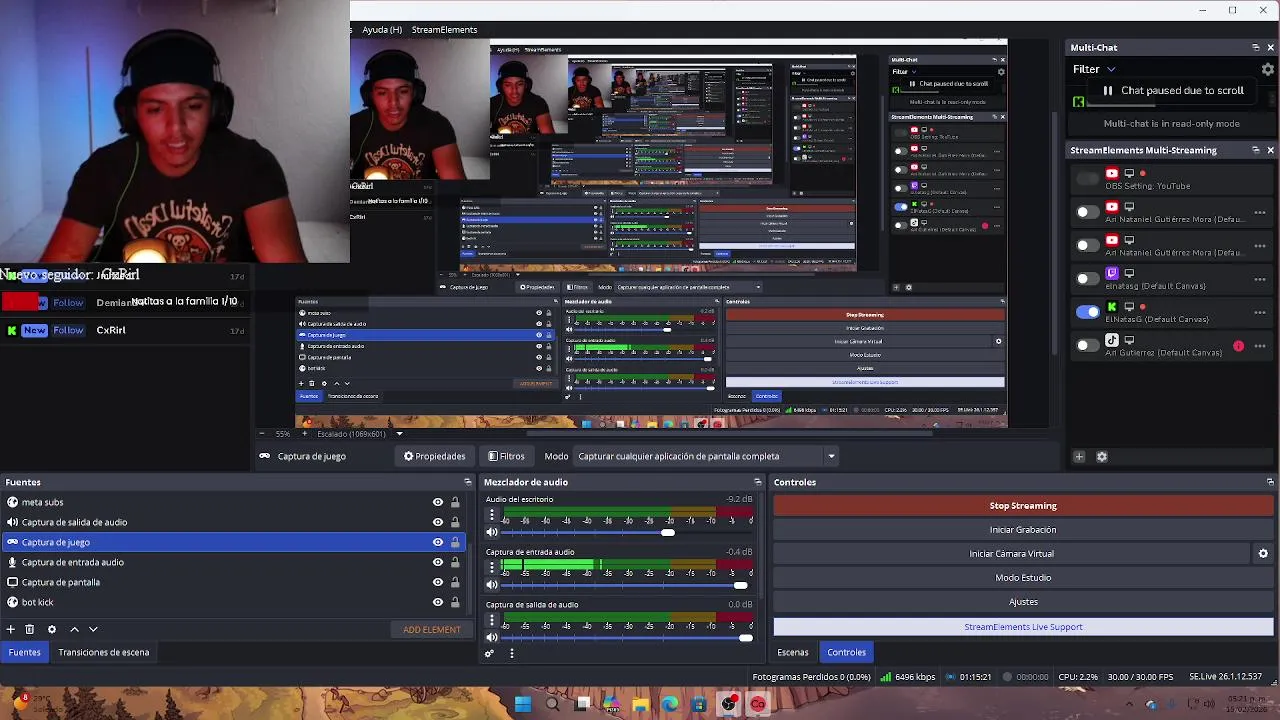1280x720 pixels.
Task: Open options for elnatasg Twitch destination
Action: coord(1260,279)
